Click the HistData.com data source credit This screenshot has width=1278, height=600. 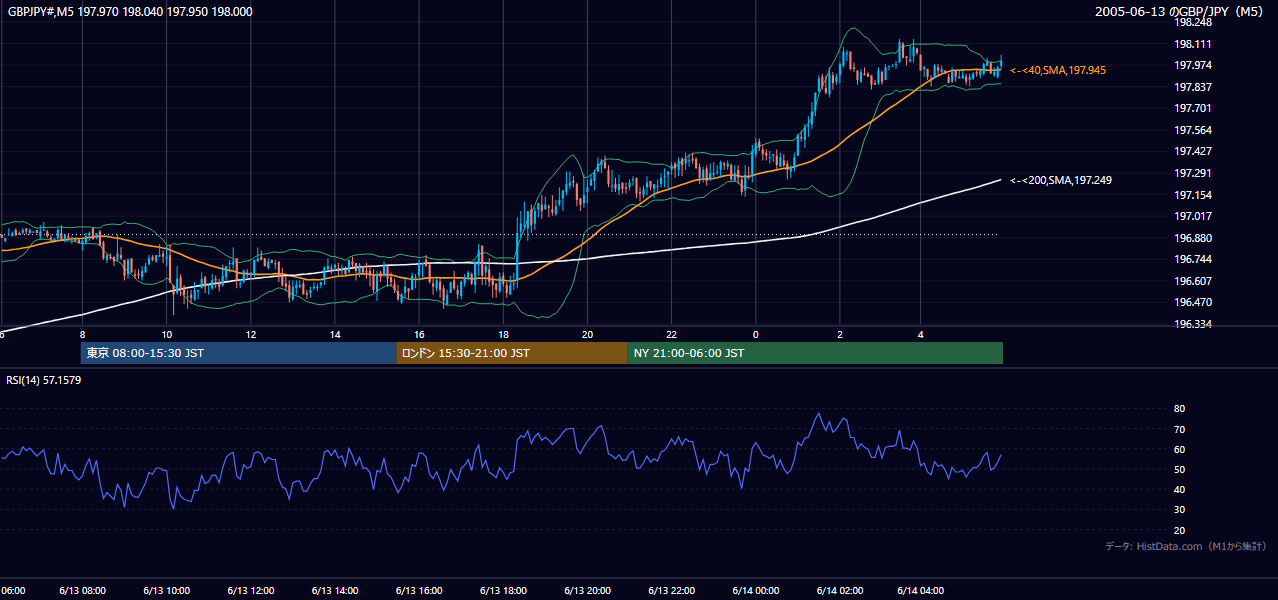pyautogui.click(x=1186, y=546)
